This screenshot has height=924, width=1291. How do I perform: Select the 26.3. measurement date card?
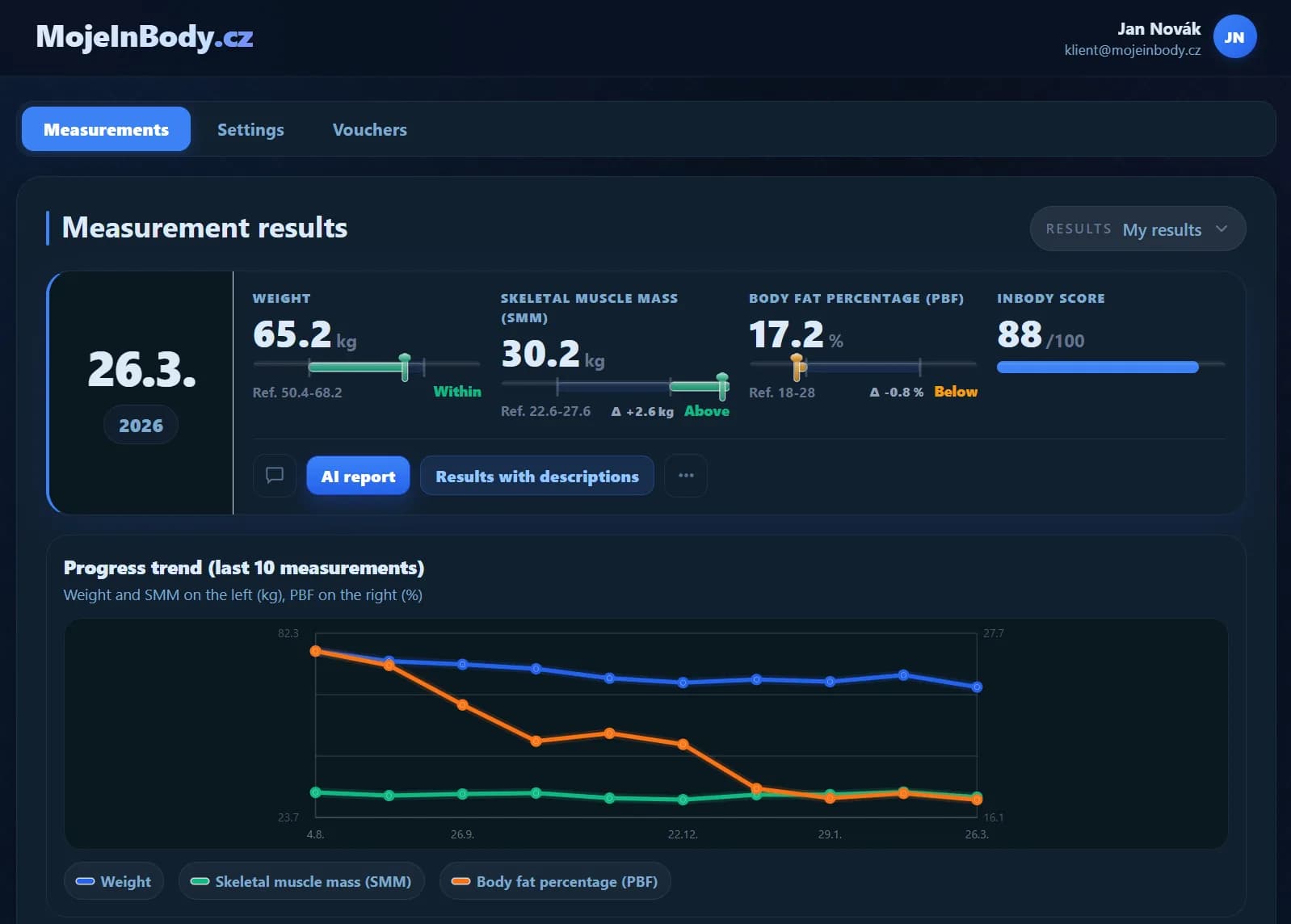click(x=141, y=393)
